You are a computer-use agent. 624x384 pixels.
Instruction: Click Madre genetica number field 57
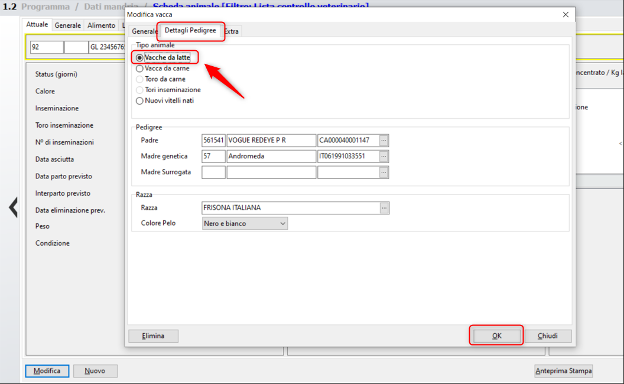tap(213, 156)
